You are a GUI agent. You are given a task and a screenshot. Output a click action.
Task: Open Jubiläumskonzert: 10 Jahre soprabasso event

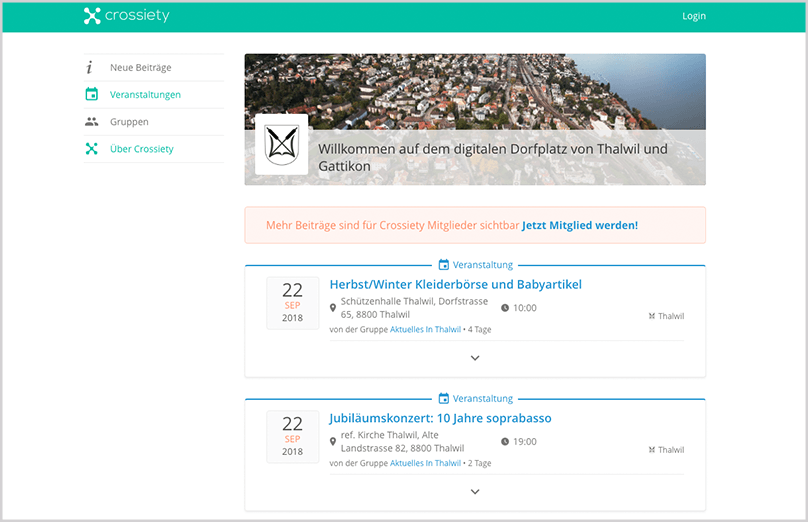[441, 418]
